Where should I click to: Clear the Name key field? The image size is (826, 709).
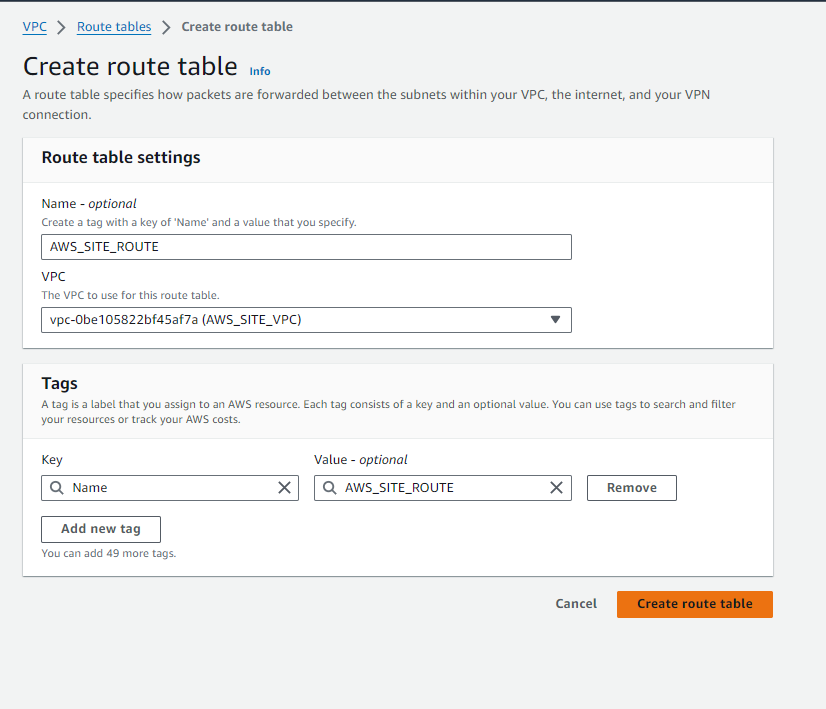tap(284, 488)
